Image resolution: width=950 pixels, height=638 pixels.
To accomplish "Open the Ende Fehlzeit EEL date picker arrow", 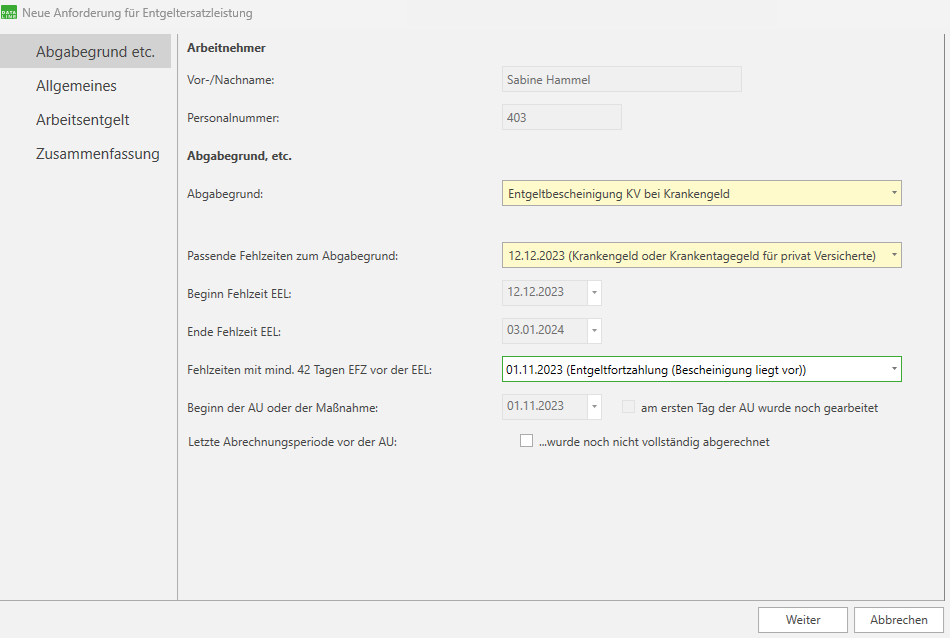I will [594, 331].
